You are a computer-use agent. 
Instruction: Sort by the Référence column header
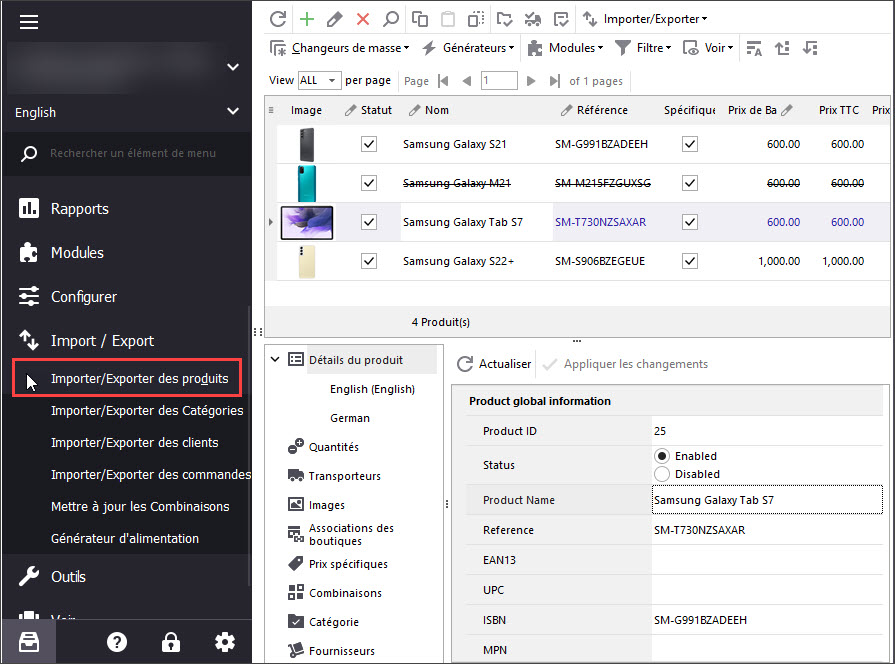click(602, 110)
